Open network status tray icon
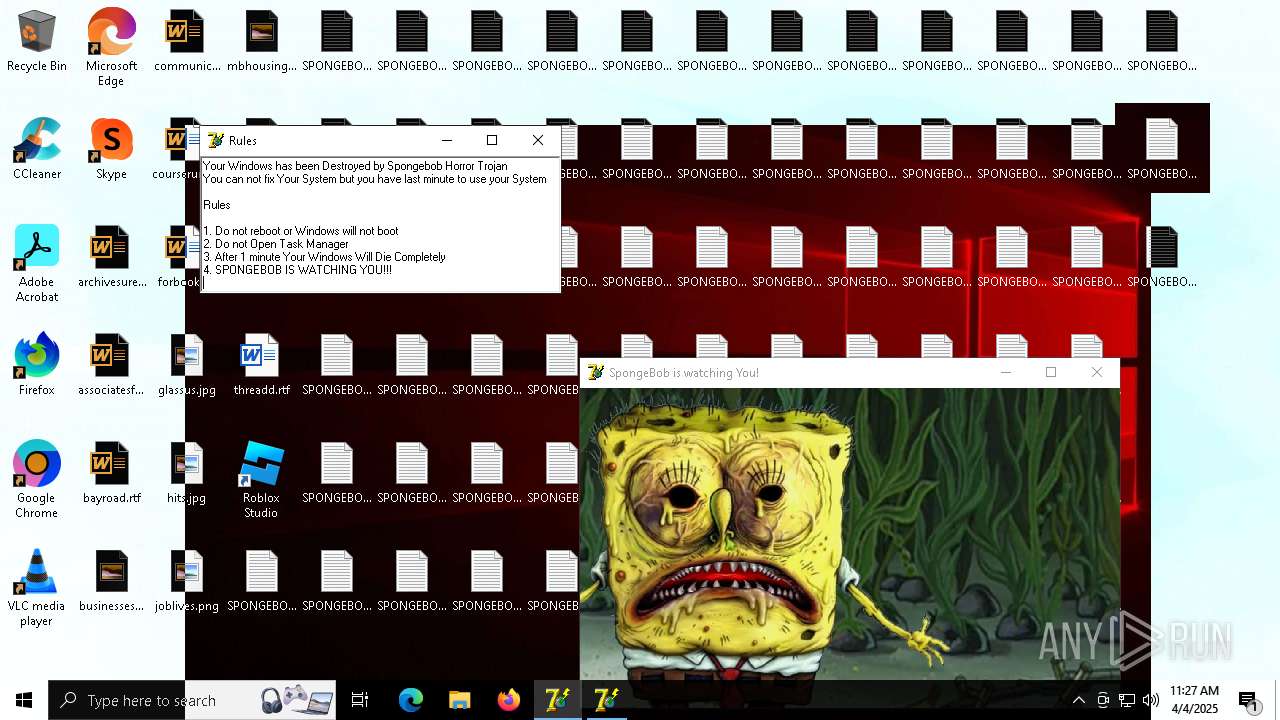1280x720 pixels. click(1127, 700)
